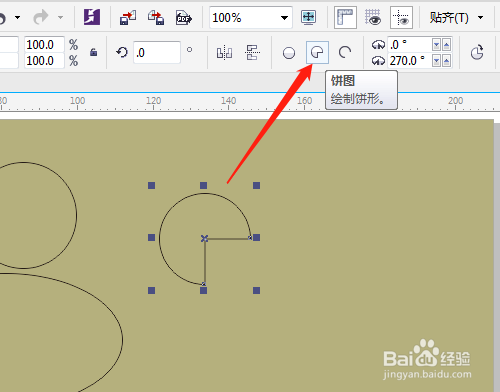The image size is (500, 392).
Task: Open the undo history dropdown arrow
Action: coord(18,17)
